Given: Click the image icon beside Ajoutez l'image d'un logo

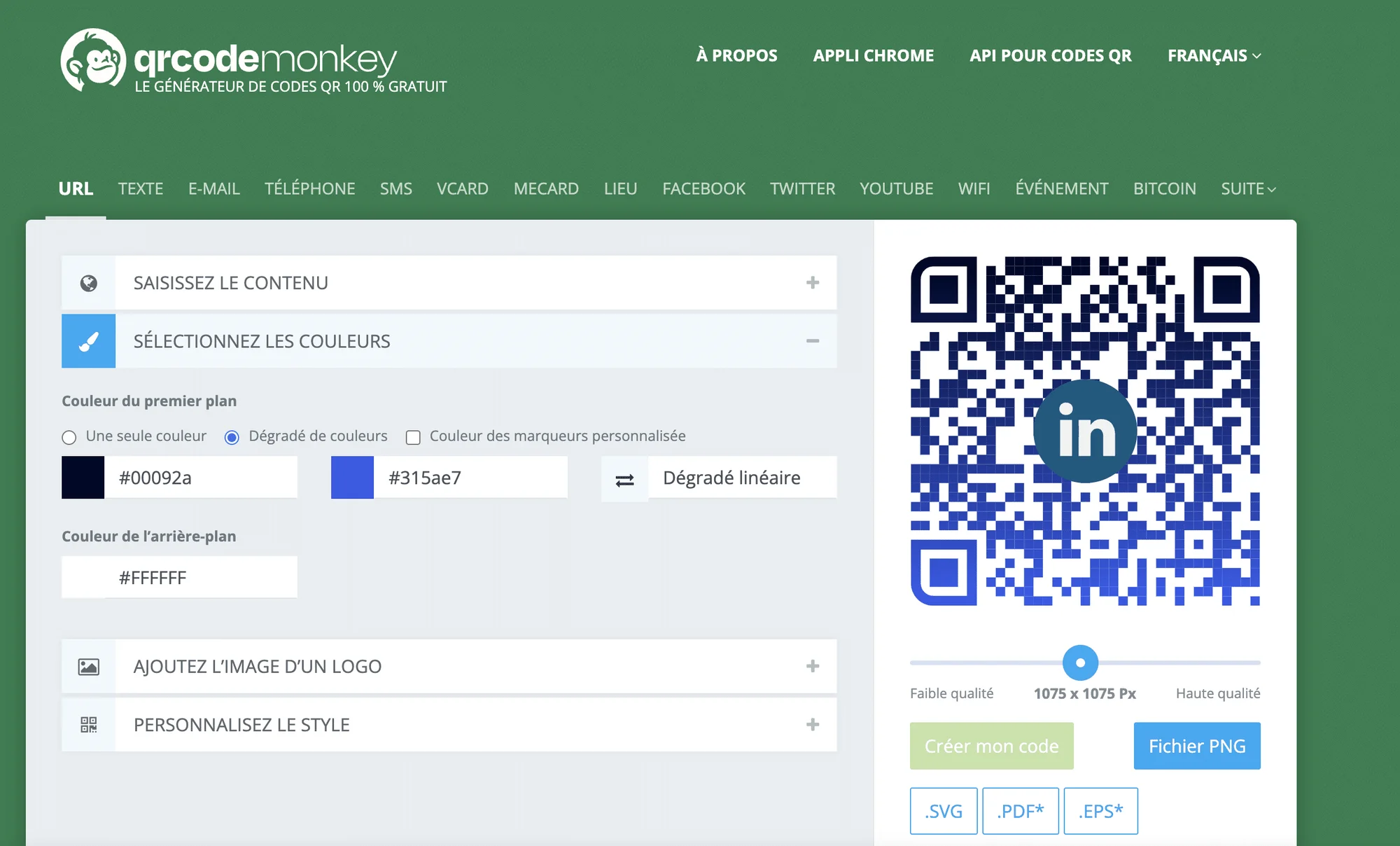Looking at the screenshot, I should 89,666.
